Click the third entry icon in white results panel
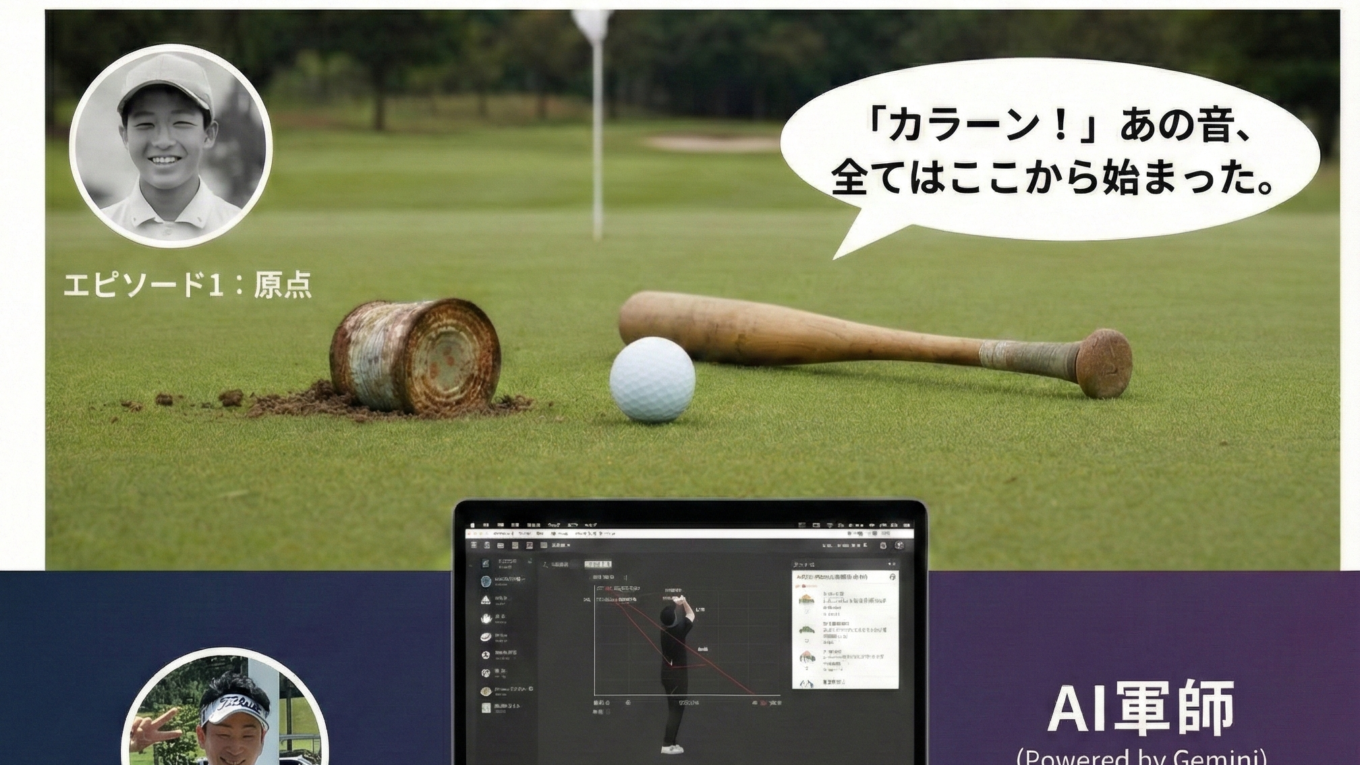 (x=806, y=657)
